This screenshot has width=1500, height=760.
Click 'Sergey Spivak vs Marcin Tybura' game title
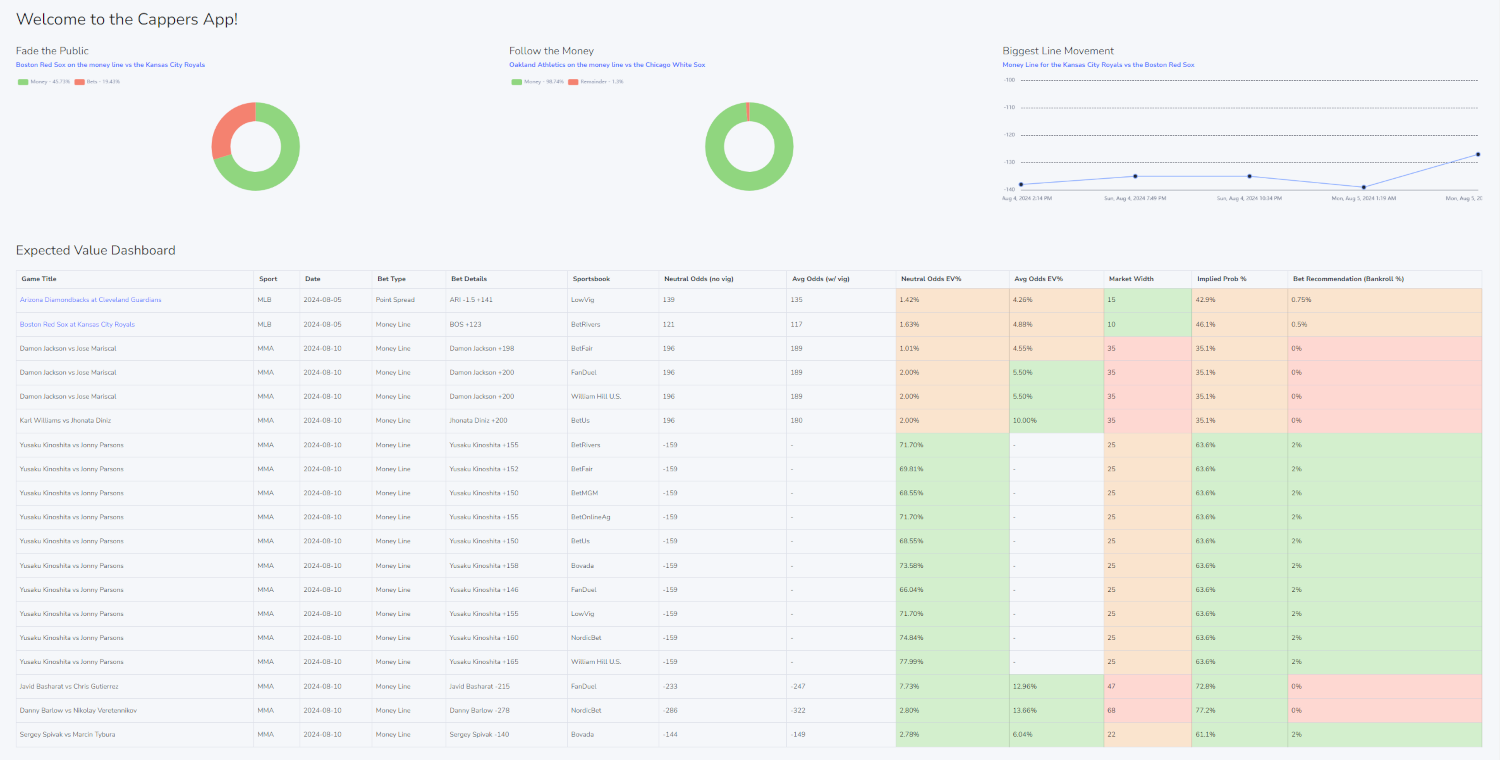(67, 734)
